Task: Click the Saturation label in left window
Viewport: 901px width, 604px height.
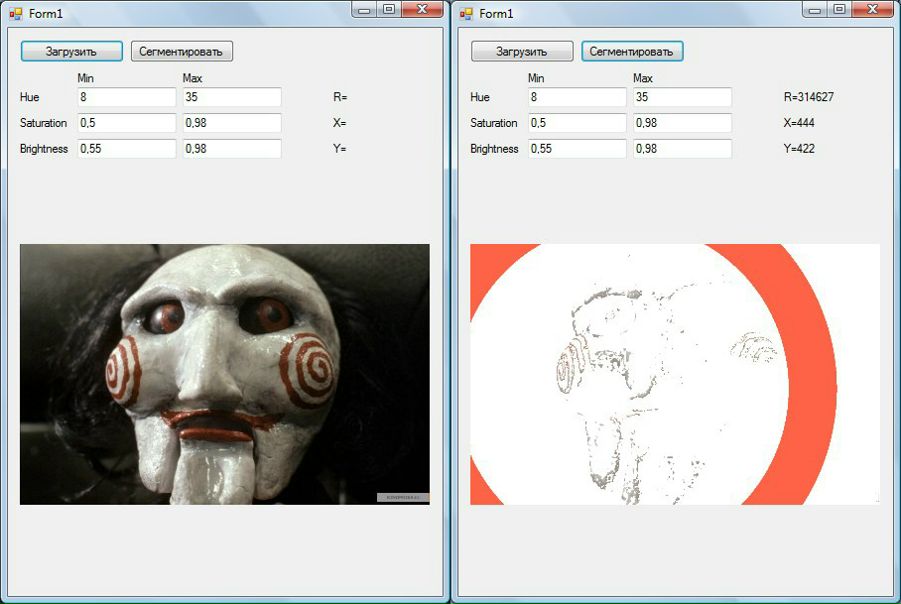Action: (43, 123)
